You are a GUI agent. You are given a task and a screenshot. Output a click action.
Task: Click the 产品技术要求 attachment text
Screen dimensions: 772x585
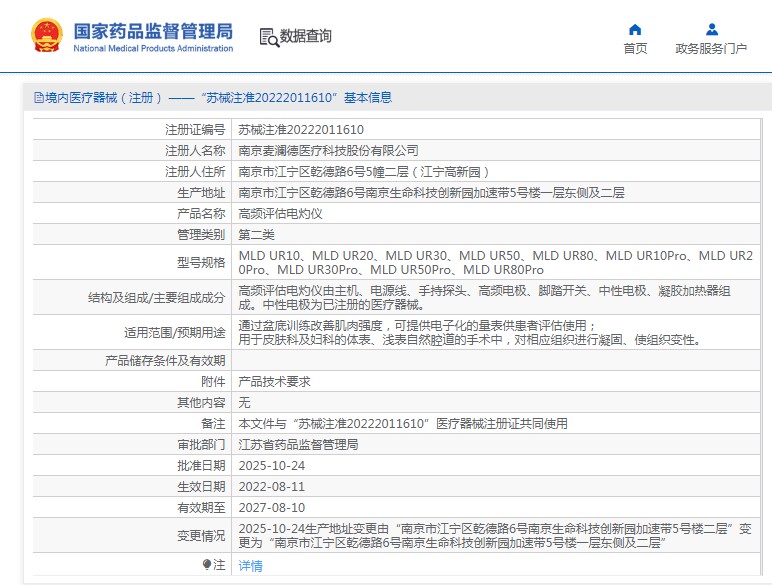click(274, 382)
